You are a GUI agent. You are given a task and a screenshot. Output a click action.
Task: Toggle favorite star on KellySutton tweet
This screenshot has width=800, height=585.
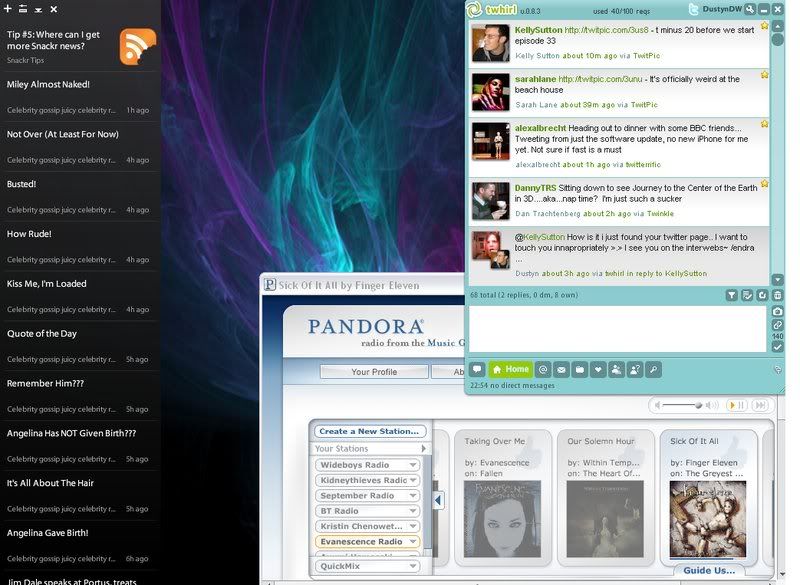(x=764, y=28)
